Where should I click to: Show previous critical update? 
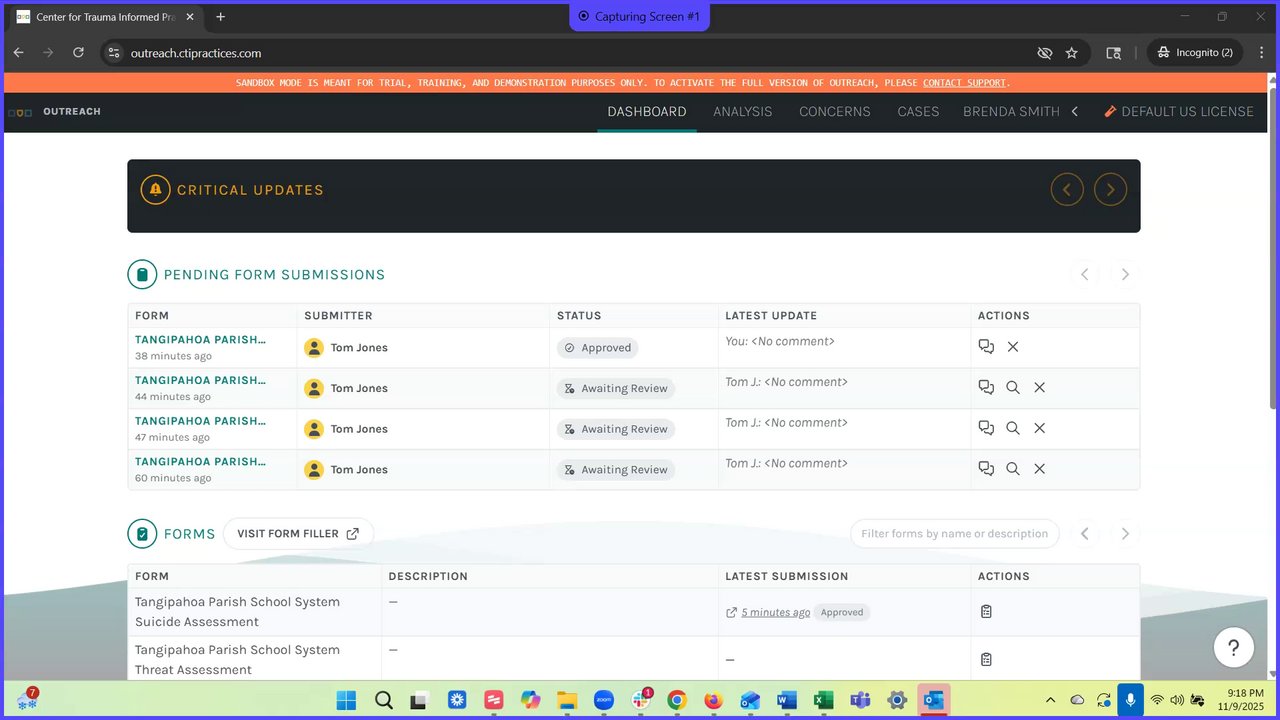[x=1067, y=190]
